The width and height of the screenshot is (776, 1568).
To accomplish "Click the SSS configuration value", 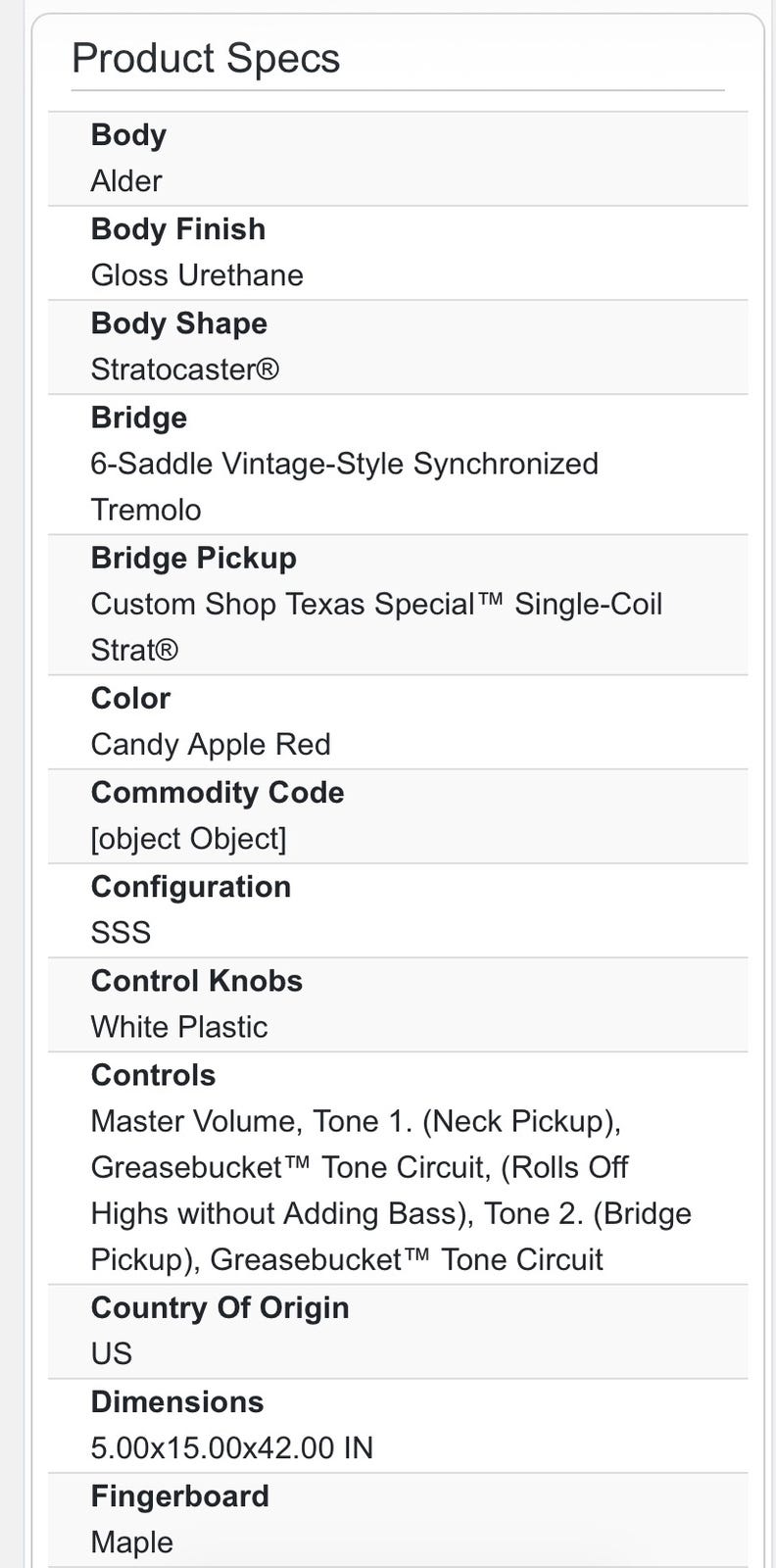I will pos(121,932).
